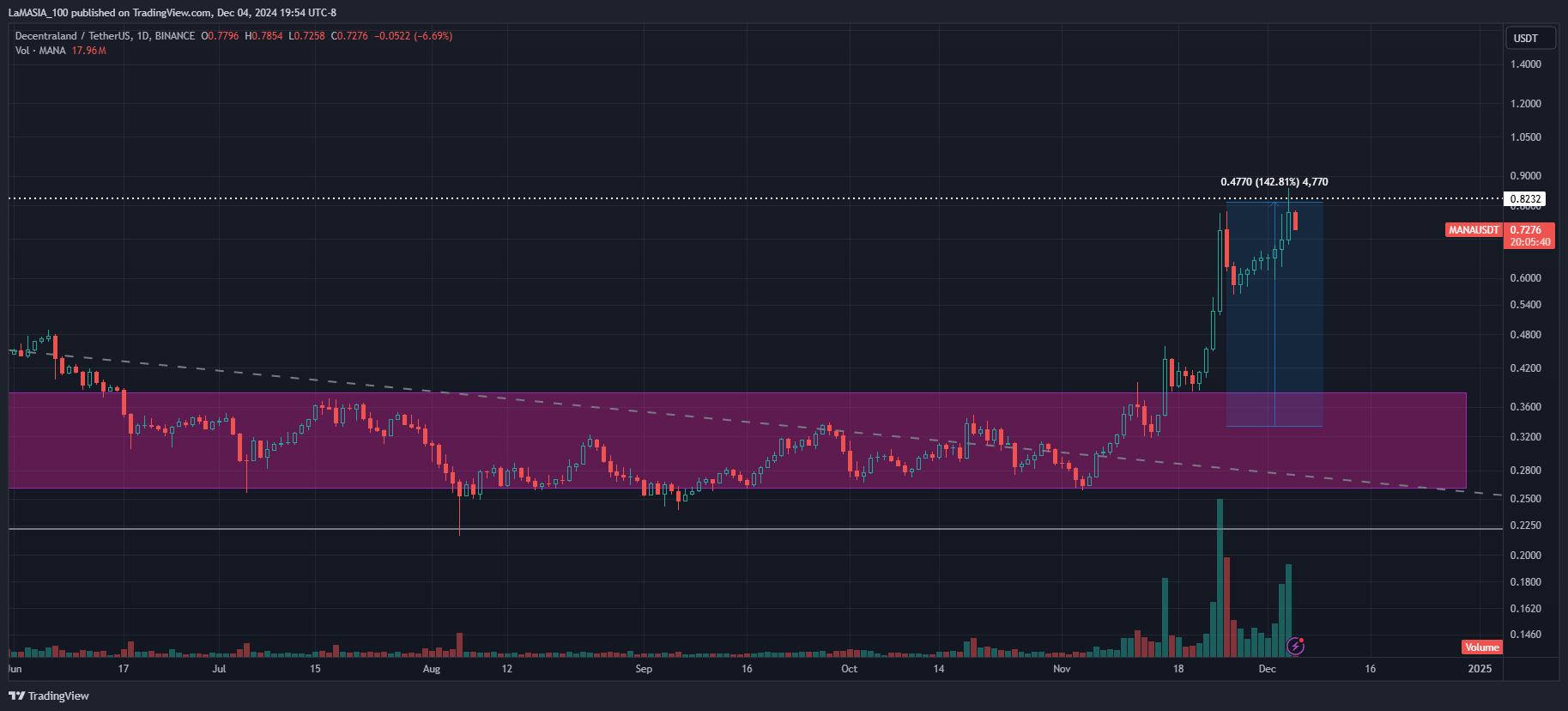Open the TradingView logo link
This screenshot has width=1568, height=711.
[49, 696]
